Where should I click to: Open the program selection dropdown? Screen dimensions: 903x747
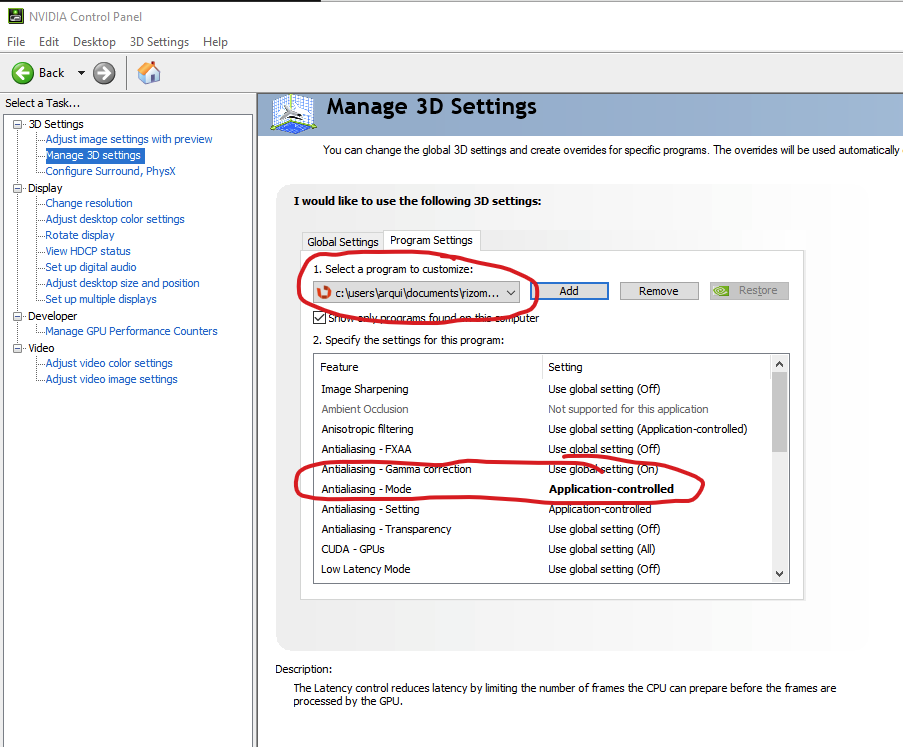tap(416, 293)
